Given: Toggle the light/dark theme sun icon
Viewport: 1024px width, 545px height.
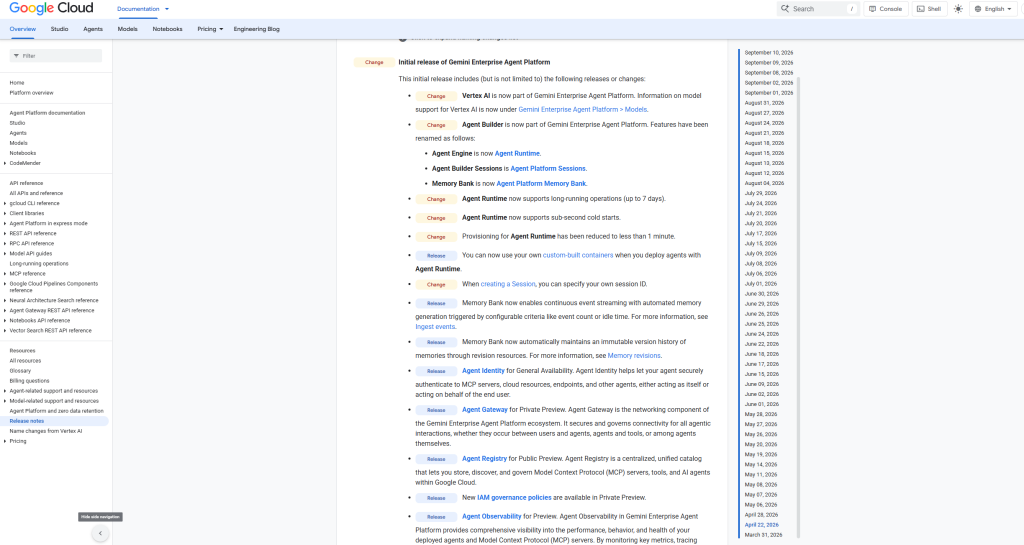Looking at the screenshot, I should (958, 9).
